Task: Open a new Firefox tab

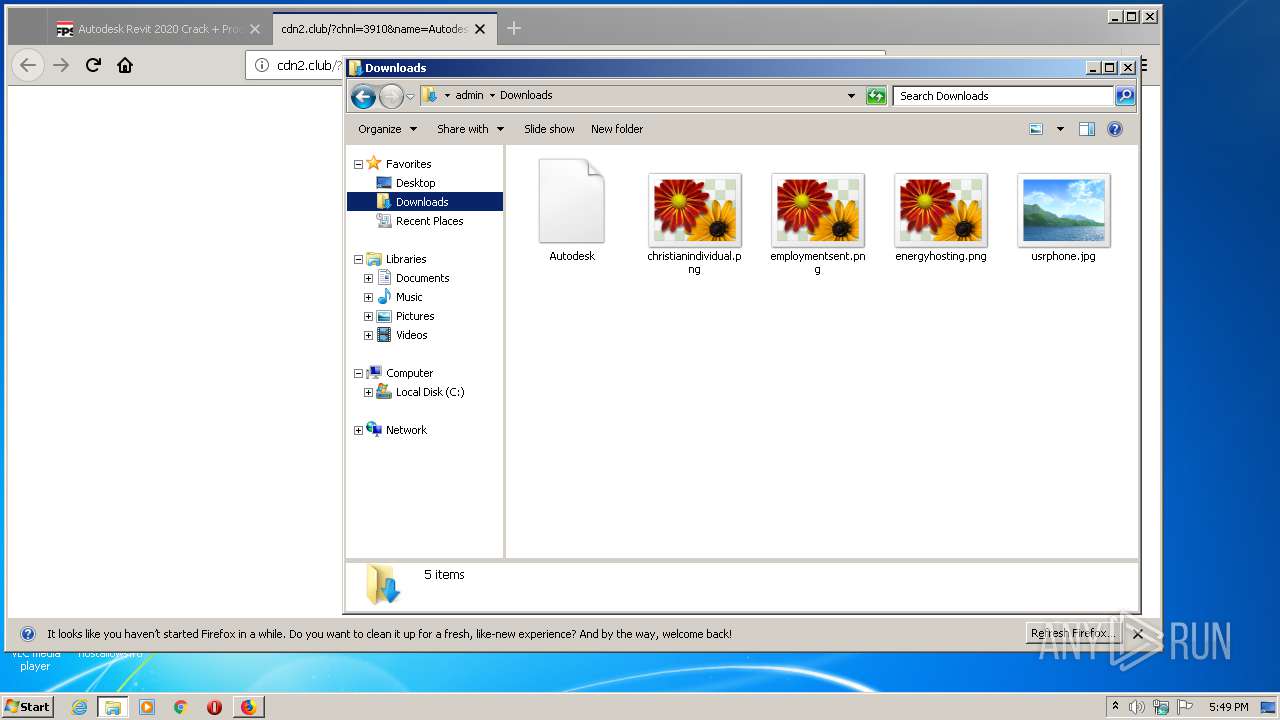Action: (514, 28)
